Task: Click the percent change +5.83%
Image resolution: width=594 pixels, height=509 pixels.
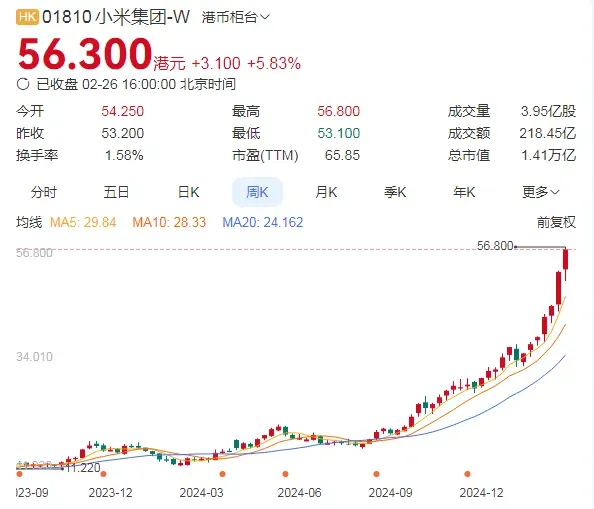Action: [x=274, y=63]
